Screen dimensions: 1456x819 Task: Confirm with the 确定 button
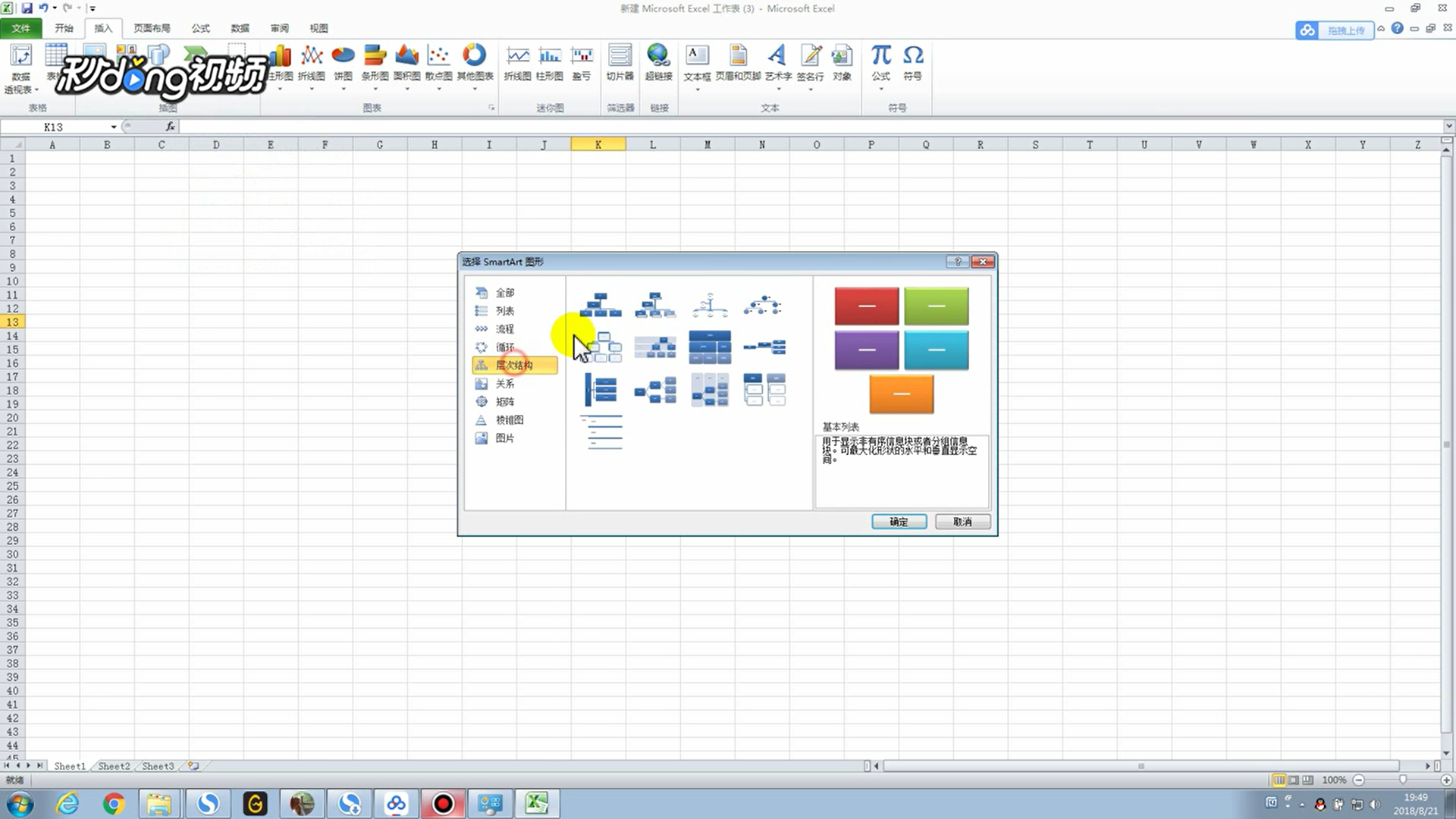click(899, 522)
